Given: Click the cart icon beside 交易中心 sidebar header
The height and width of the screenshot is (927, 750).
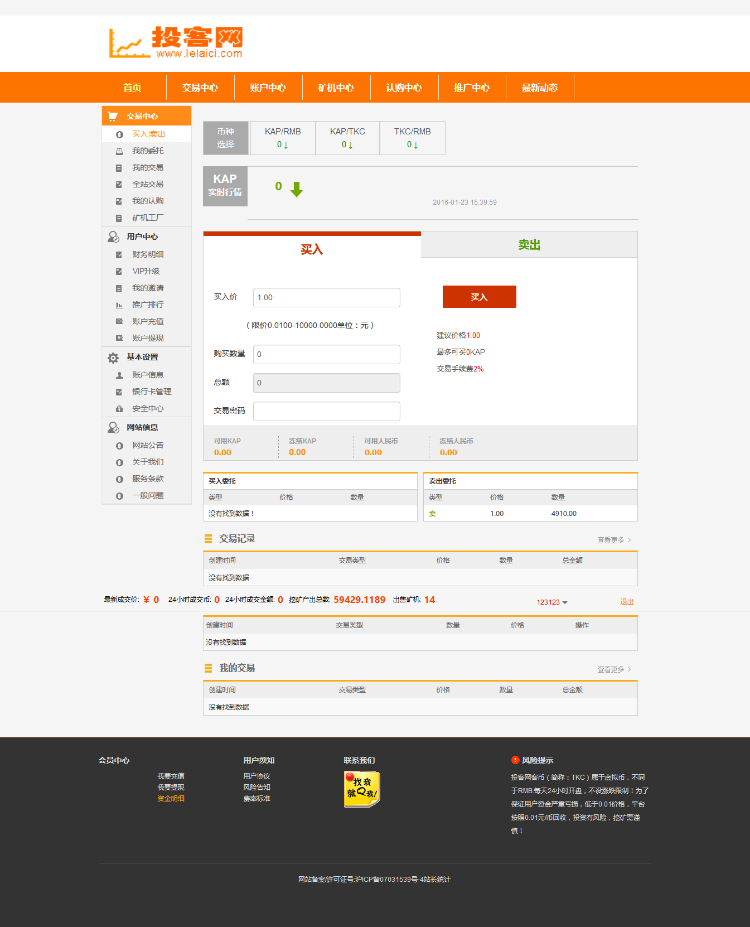Looking at the screenshot, I should pos(113,116).
